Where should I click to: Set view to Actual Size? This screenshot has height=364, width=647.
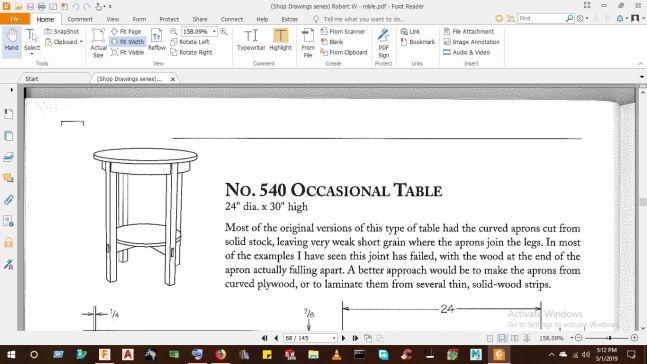pyautogui.click(x=98, y=43)
